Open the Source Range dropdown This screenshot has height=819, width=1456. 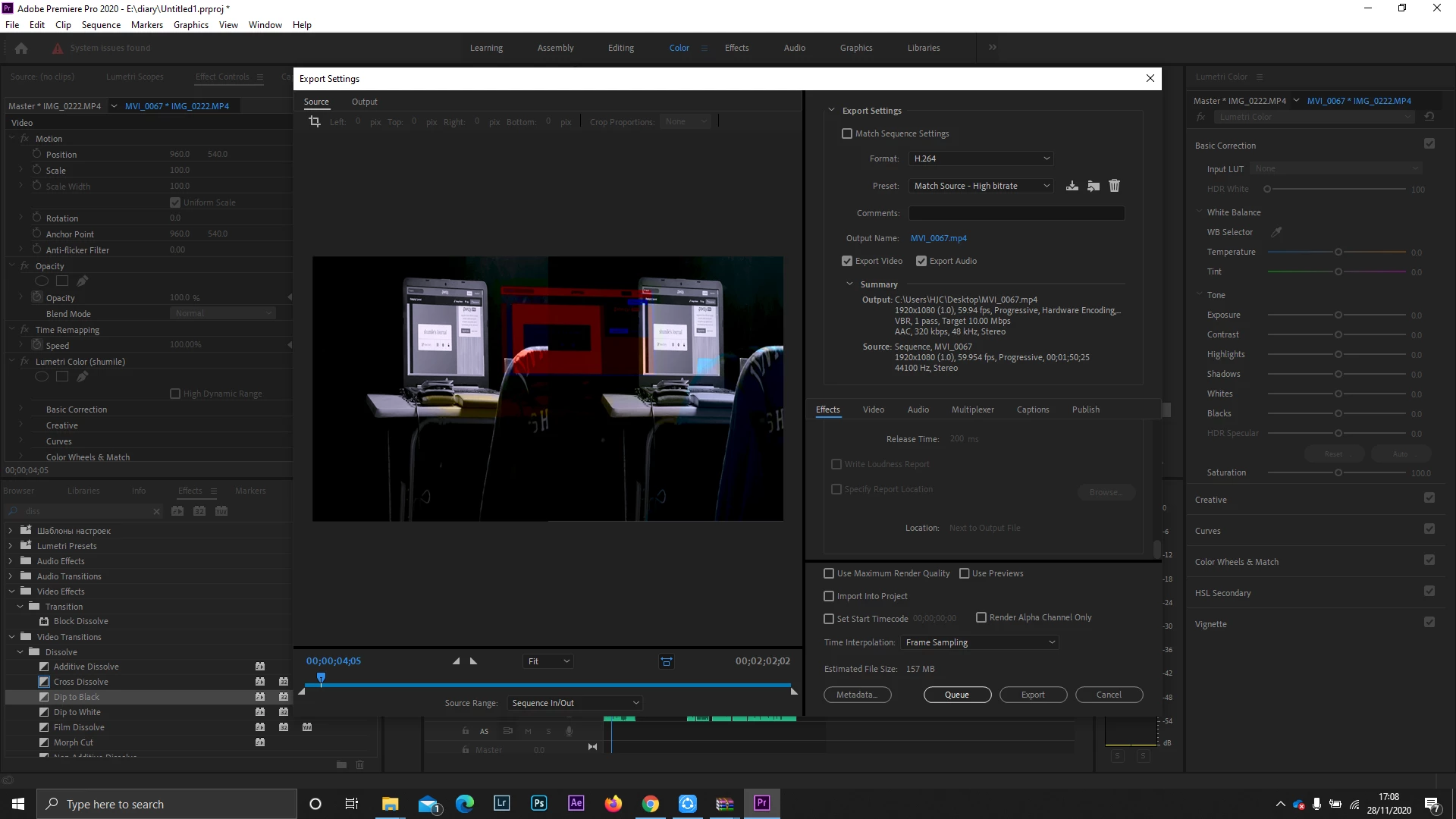[x=575, y=703]
